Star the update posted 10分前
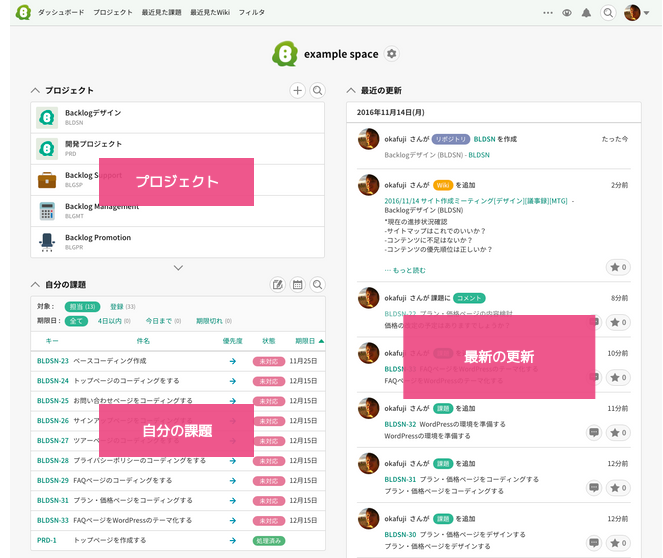The image size is (663, 558). [x=618, y=377]
